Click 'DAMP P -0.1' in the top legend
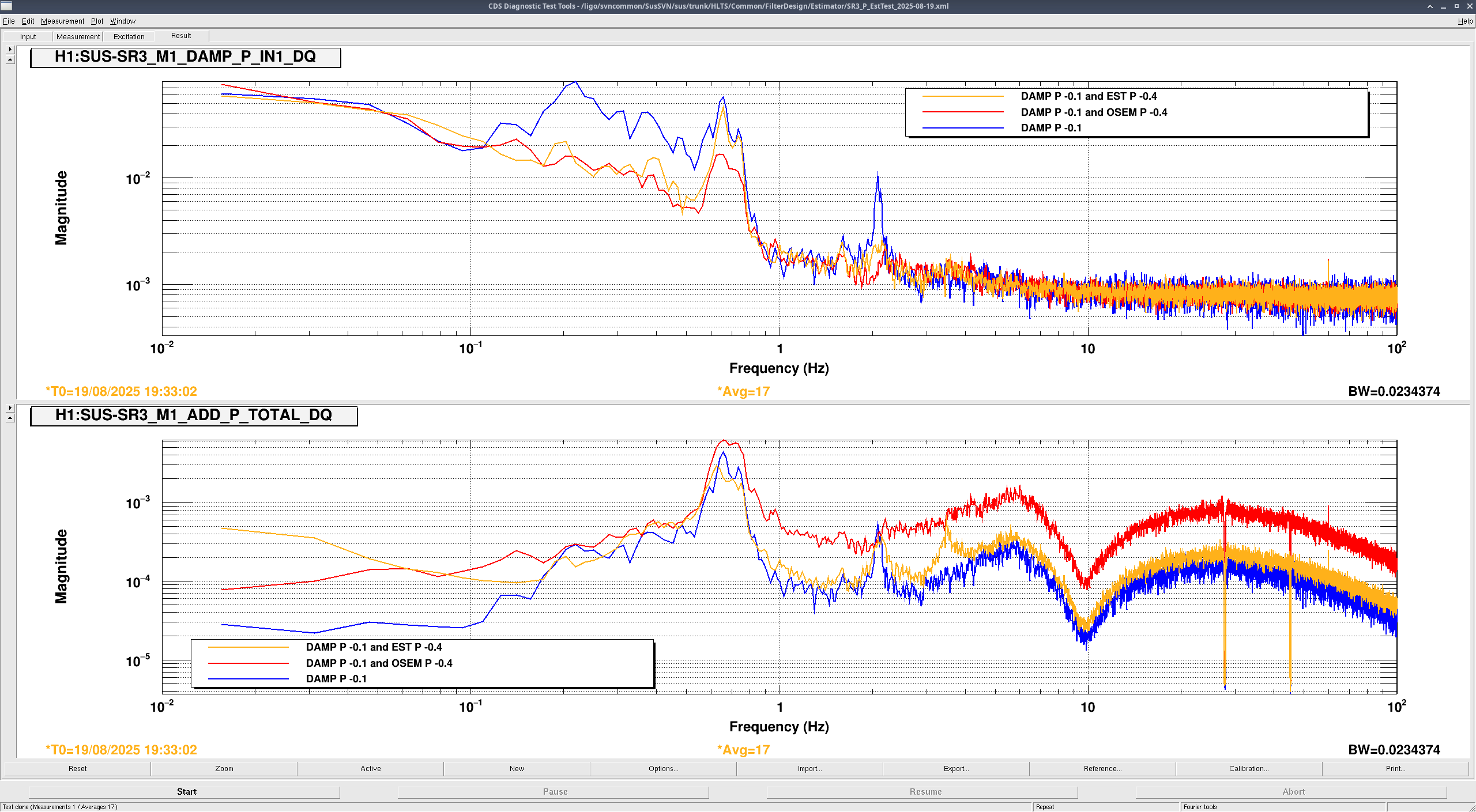 coord(1051,128)
